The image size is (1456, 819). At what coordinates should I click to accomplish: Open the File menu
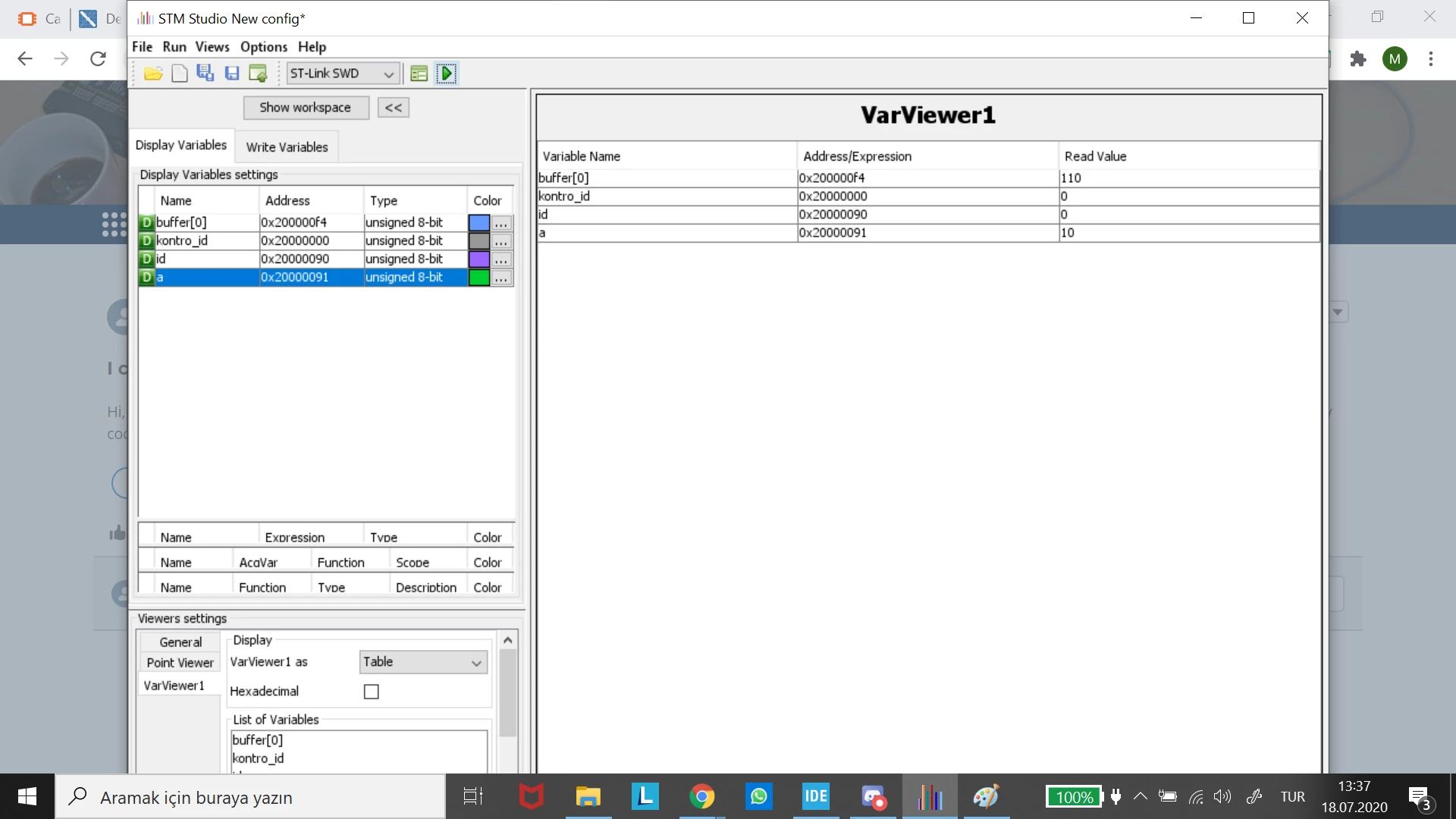click(x=142, y=47)
